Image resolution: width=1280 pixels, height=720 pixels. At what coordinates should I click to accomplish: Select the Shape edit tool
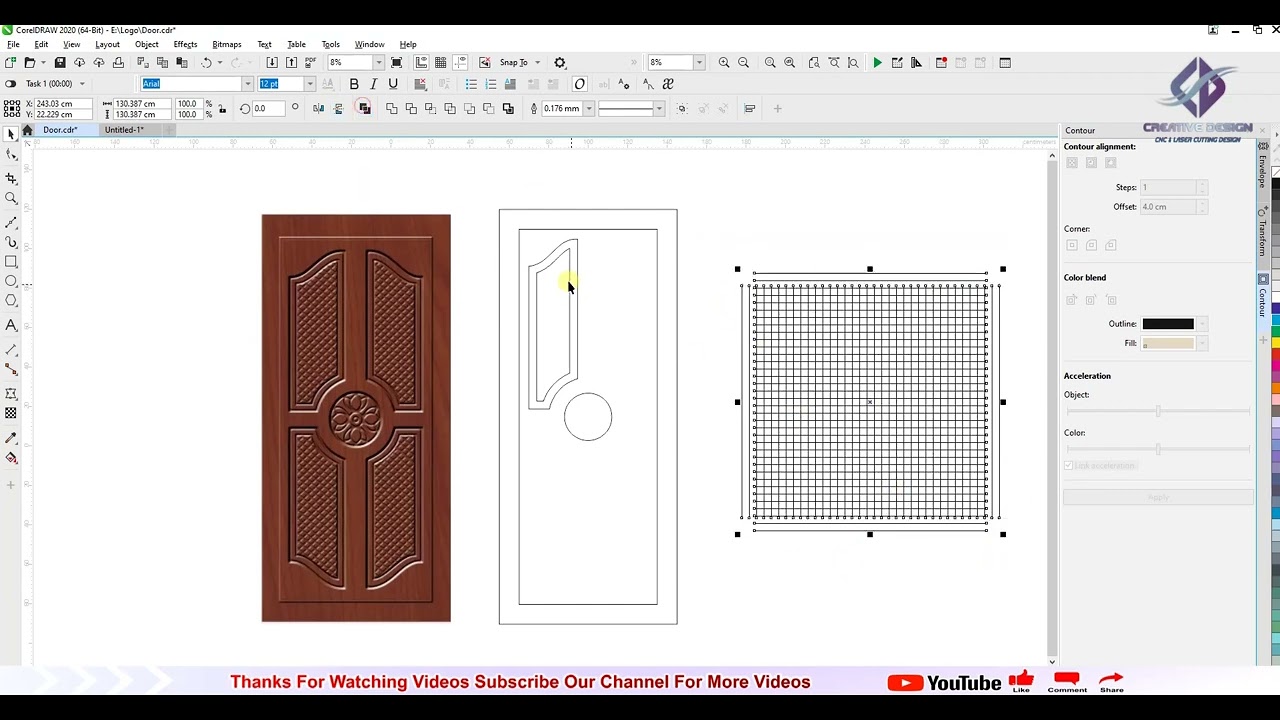[11, 155]
